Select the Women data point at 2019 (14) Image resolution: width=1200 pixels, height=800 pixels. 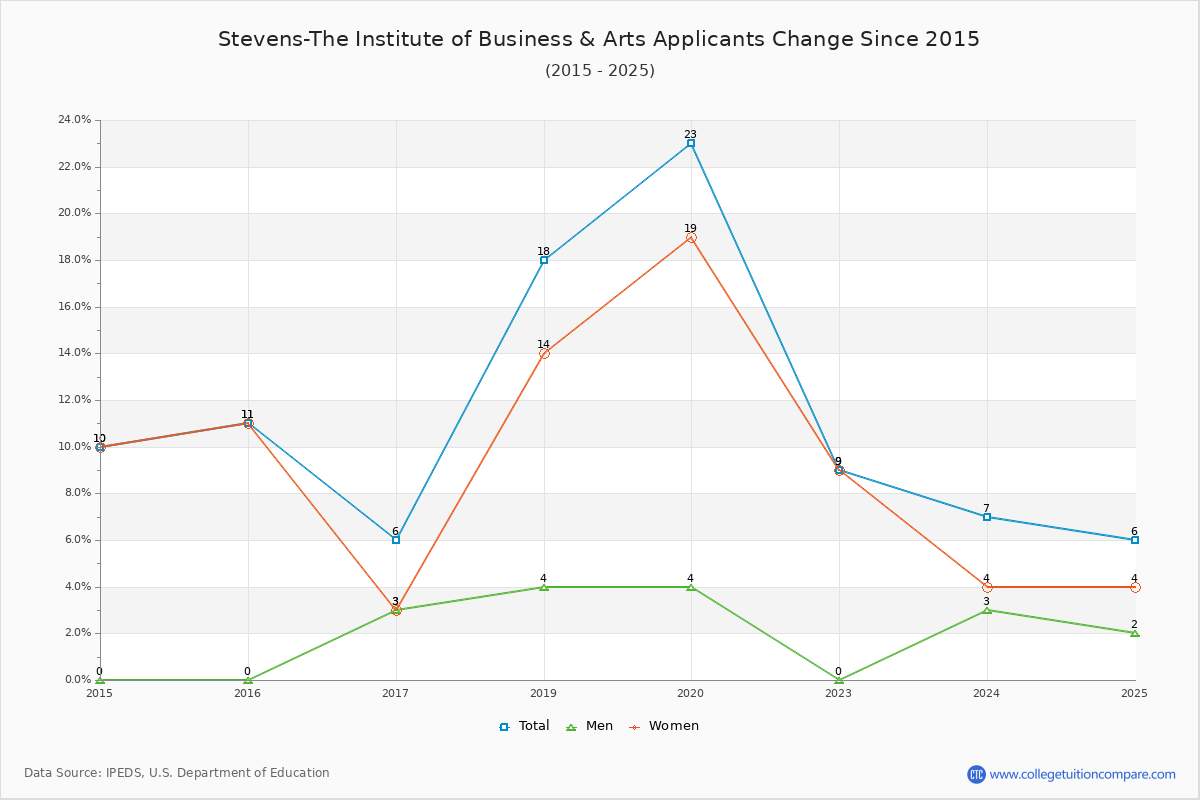point(544,353)
